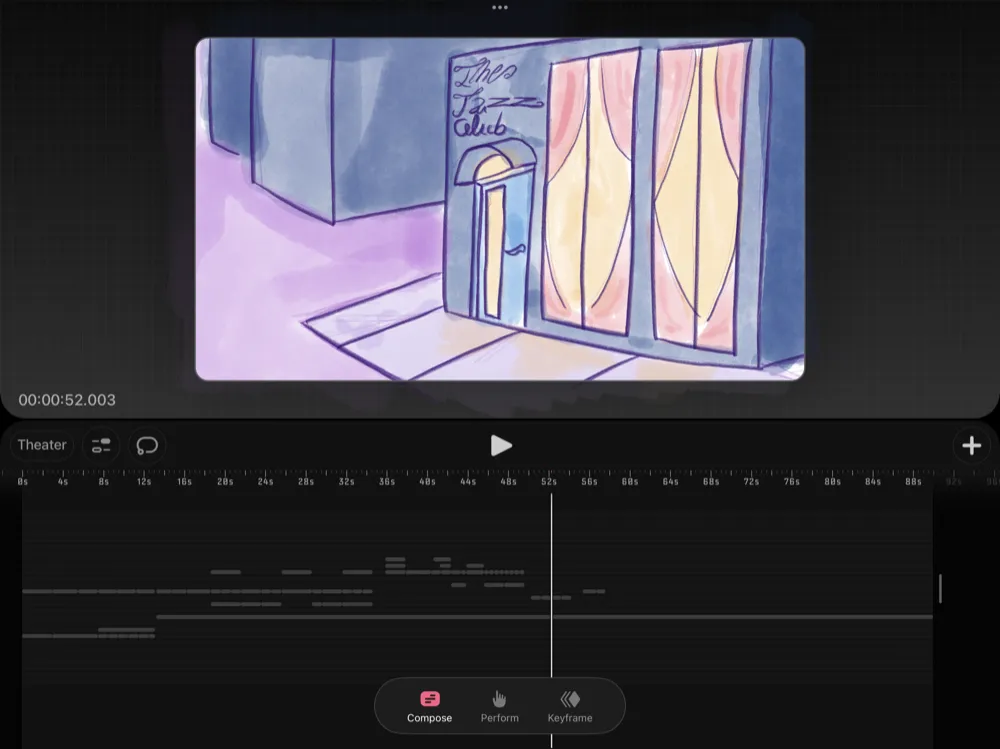Click the 88s mark on timeline ruler
This screenshot has width=1000, height=749.
point(913,481)
